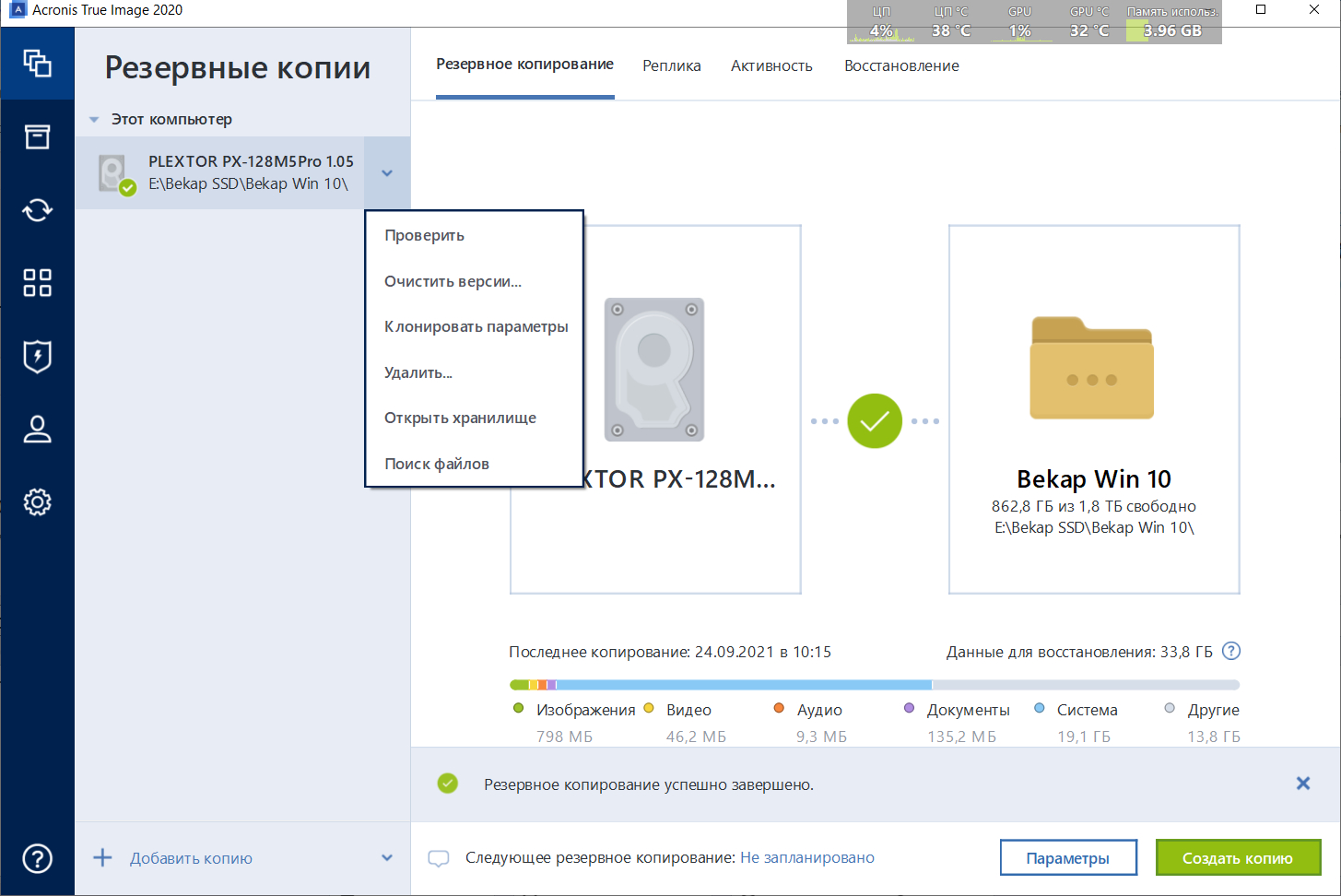
Task: Switch to the 'Активность' tab
Action: click(x=771, y=65)
